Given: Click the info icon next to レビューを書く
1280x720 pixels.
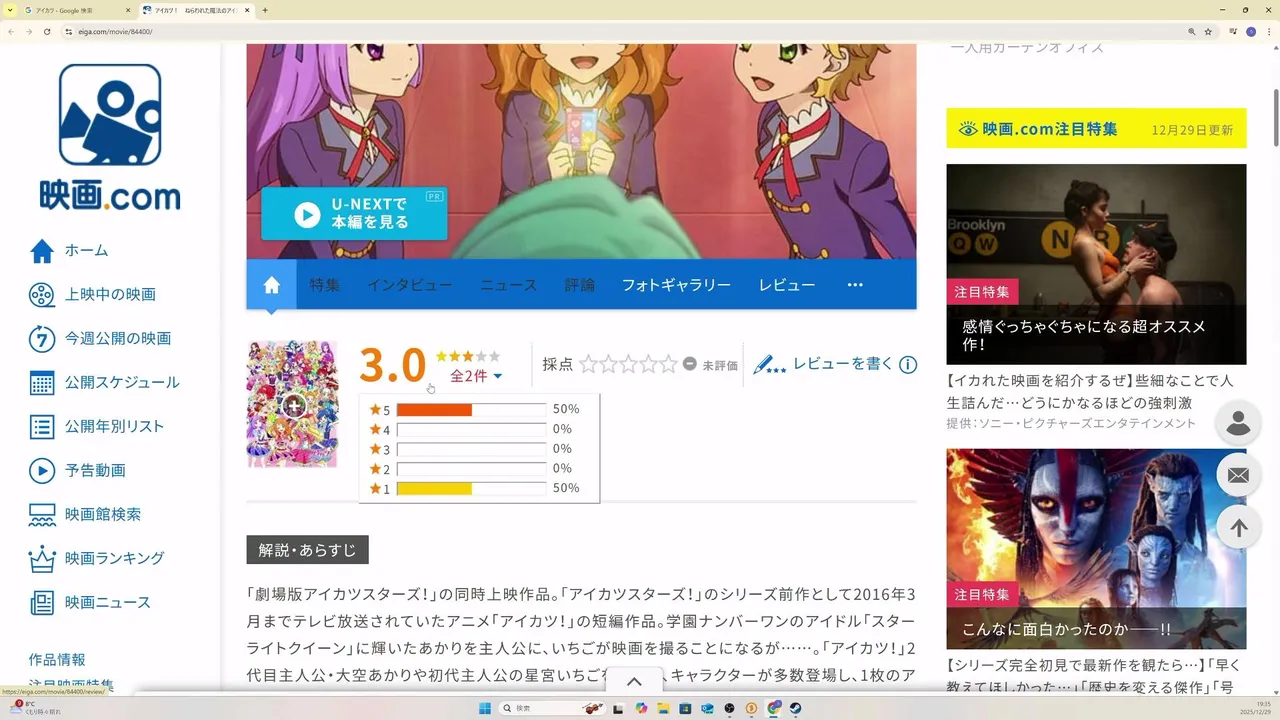Looking at the screenshot, I should [x=908, y=365].
